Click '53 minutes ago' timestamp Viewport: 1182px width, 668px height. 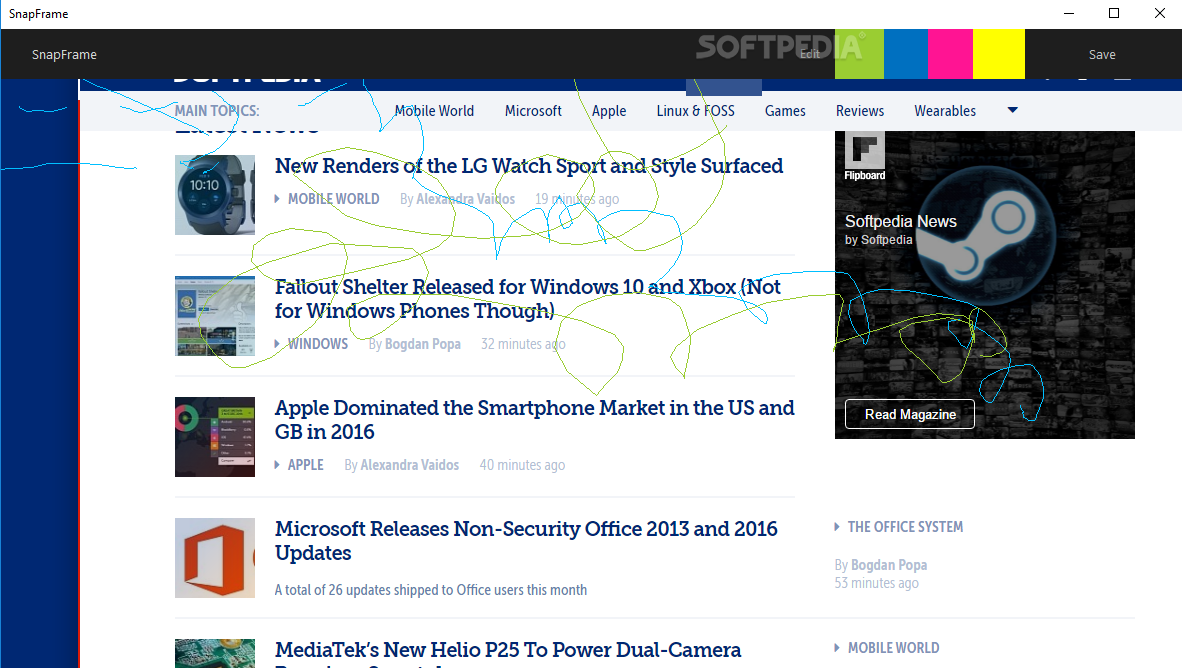(876, 583)
